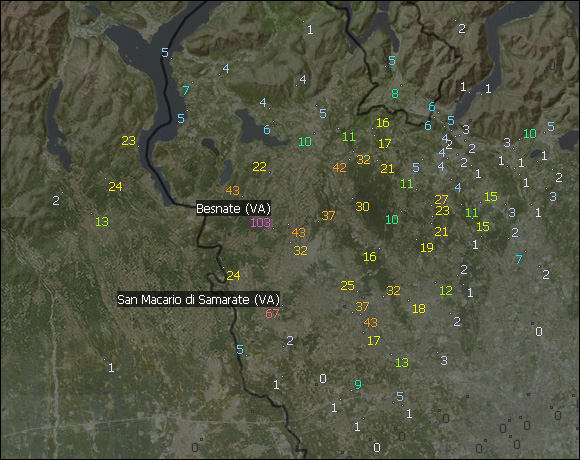This screenshot has width=580, height=460.
Task: Click the orange 42 station value
Action: click(x=340, y=168)
